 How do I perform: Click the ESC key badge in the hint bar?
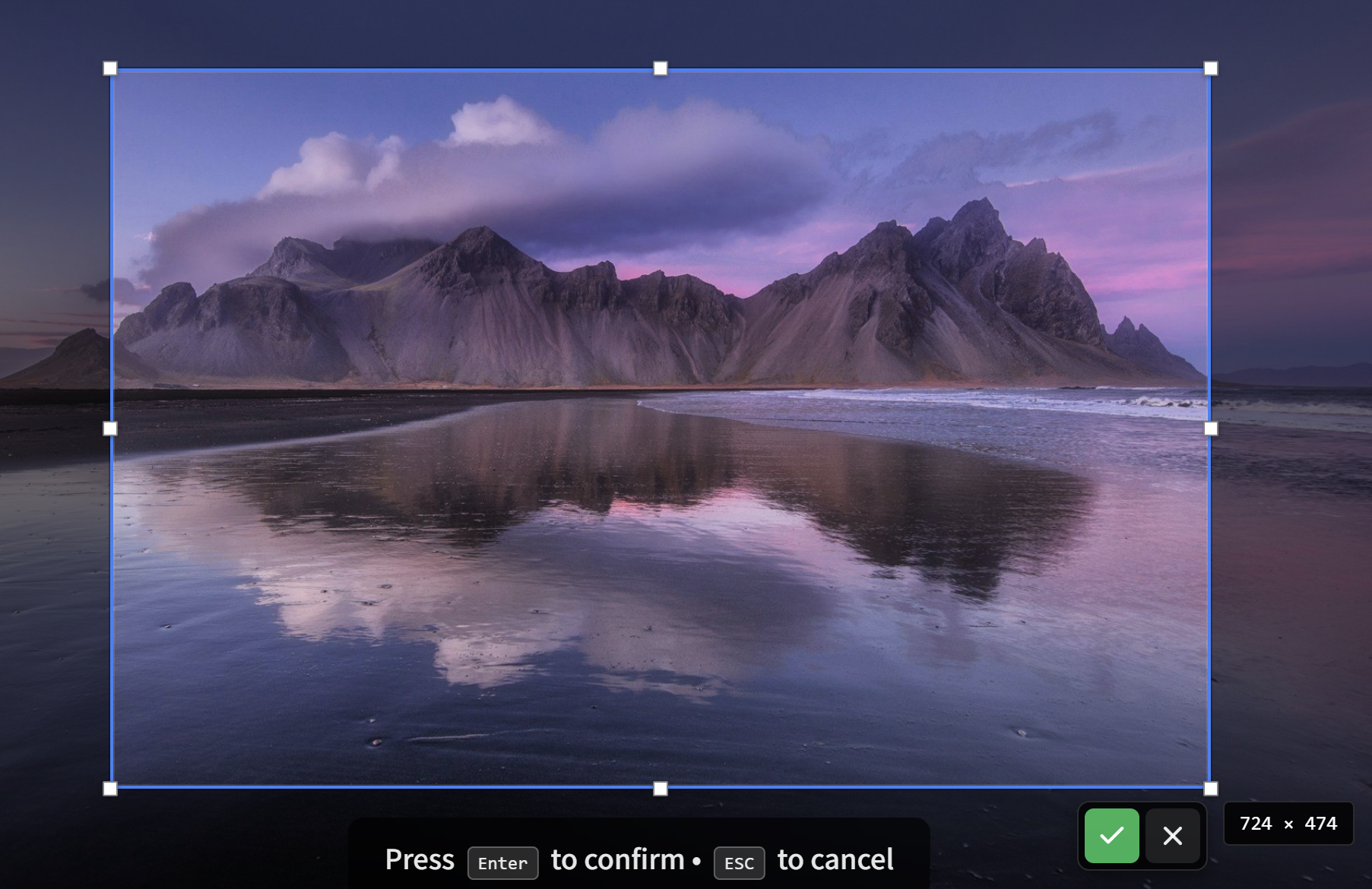coord(738,863)
